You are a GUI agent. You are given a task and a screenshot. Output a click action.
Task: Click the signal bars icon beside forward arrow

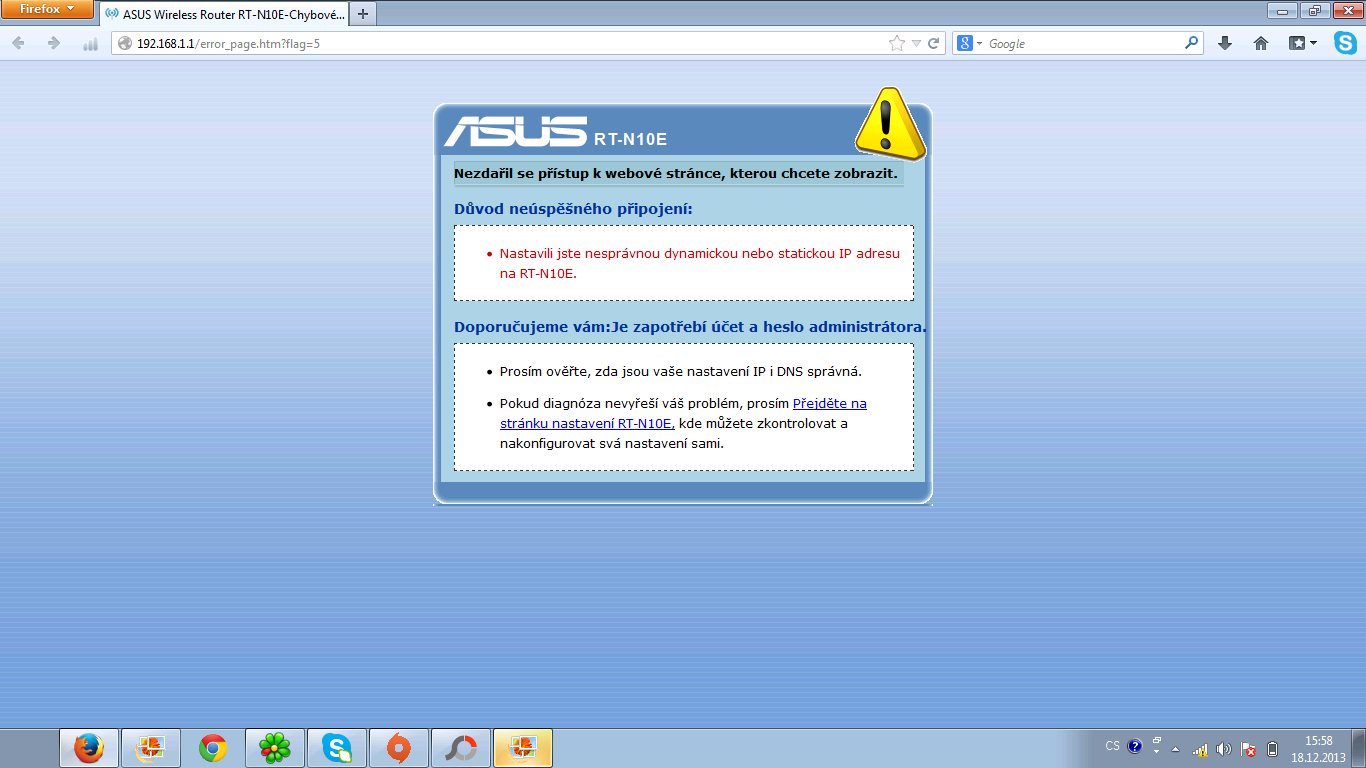90,44
